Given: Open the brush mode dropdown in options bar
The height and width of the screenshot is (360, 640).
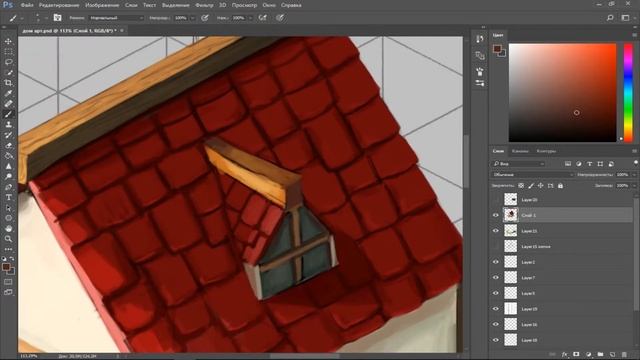Looking at the screenshot, I should click(x=116, y=18).
